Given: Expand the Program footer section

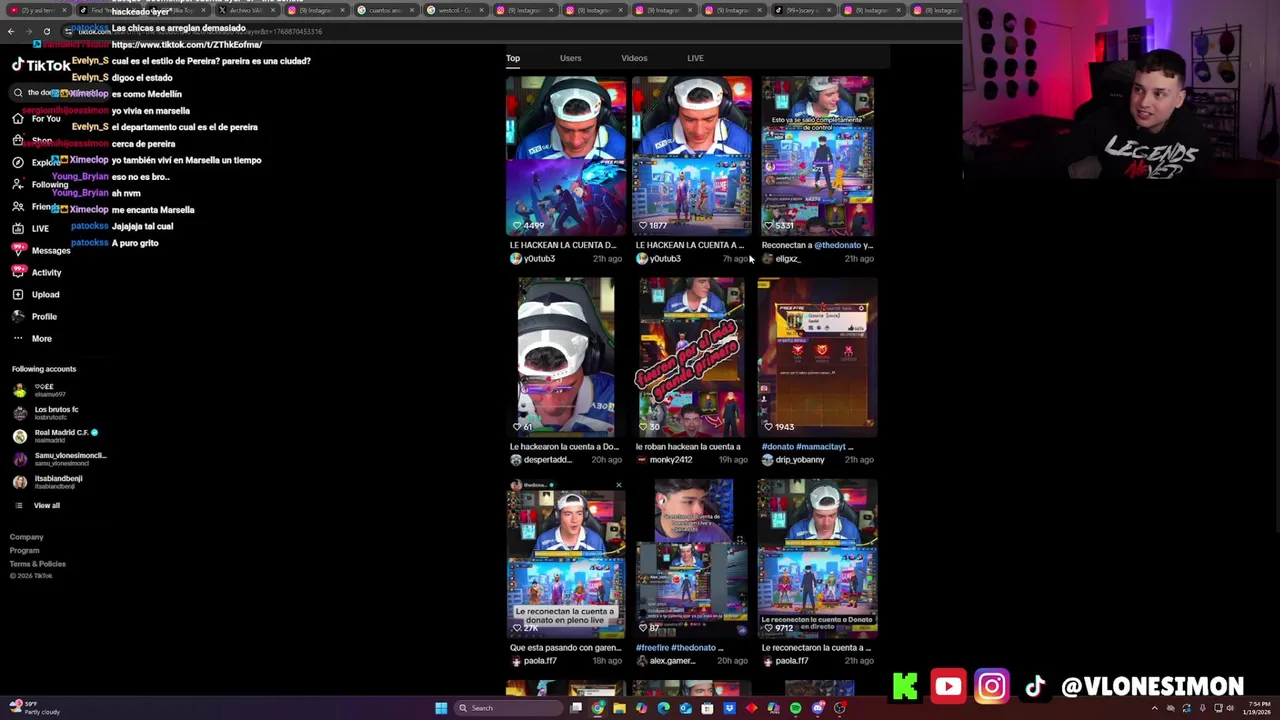Looking at the screenshot, I should (25, 551).
